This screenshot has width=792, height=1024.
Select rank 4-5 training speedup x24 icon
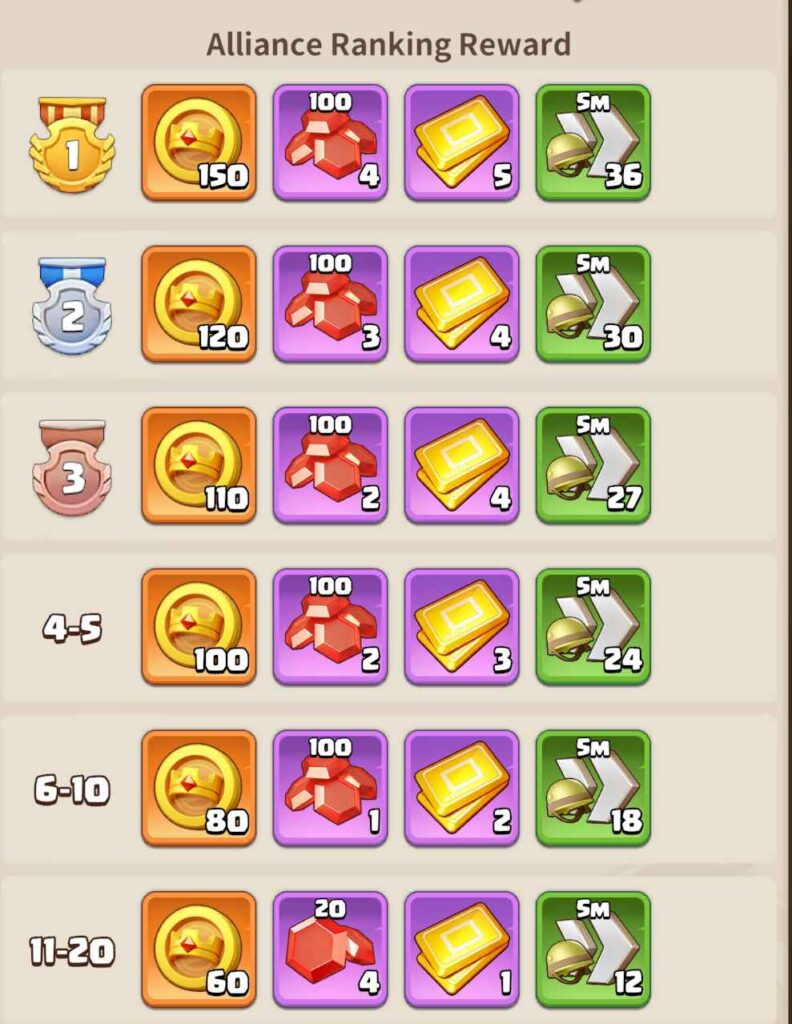[x=594, y=626]
